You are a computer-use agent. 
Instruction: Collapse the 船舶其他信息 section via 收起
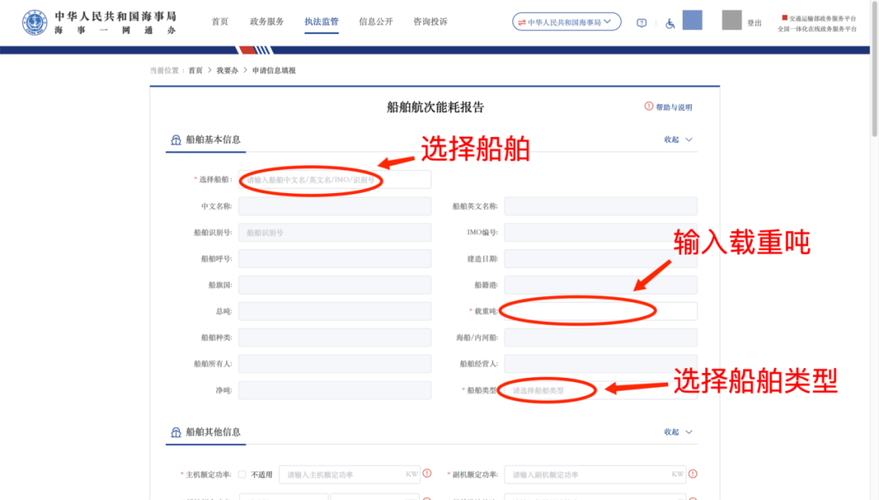click(x=678, y=432)
